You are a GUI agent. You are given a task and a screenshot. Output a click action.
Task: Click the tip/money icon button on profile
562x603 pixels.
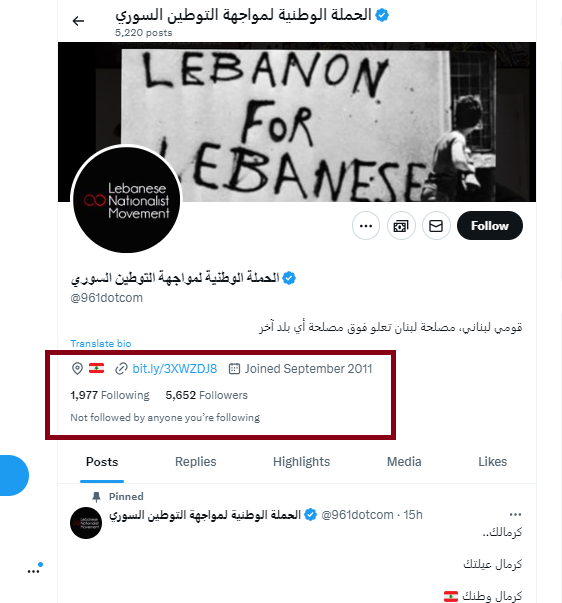pos(401,226)
